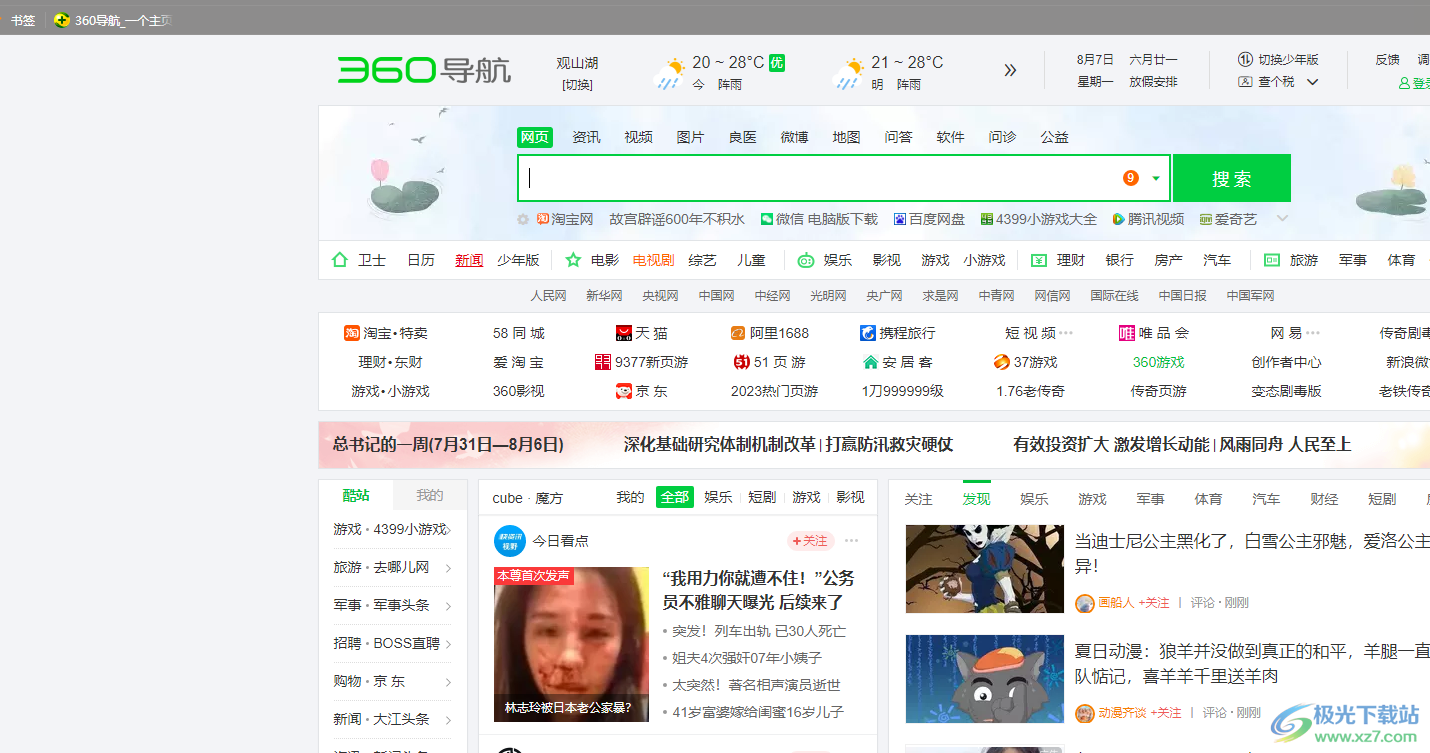Switch to the 地图 search tab
Screen dimensions: 1430x753
tap(846, 137)
